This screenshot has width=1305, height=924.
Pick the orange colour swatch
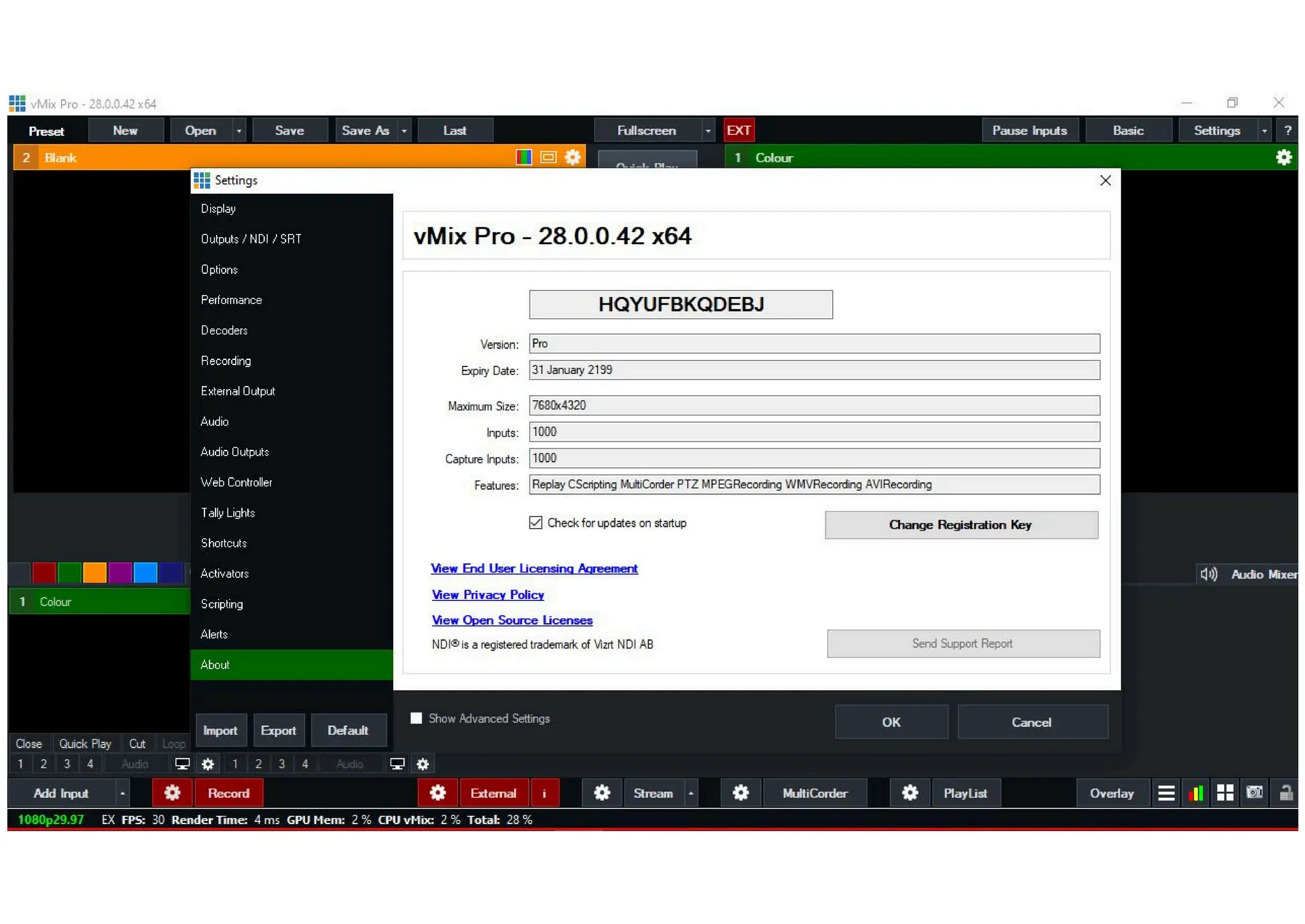tap(94, 572)
